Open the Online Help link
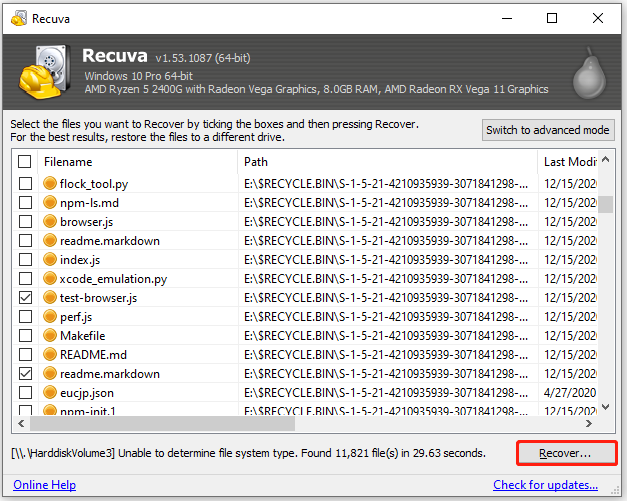The height and width of the screenshot is (501, 627). 44,485
